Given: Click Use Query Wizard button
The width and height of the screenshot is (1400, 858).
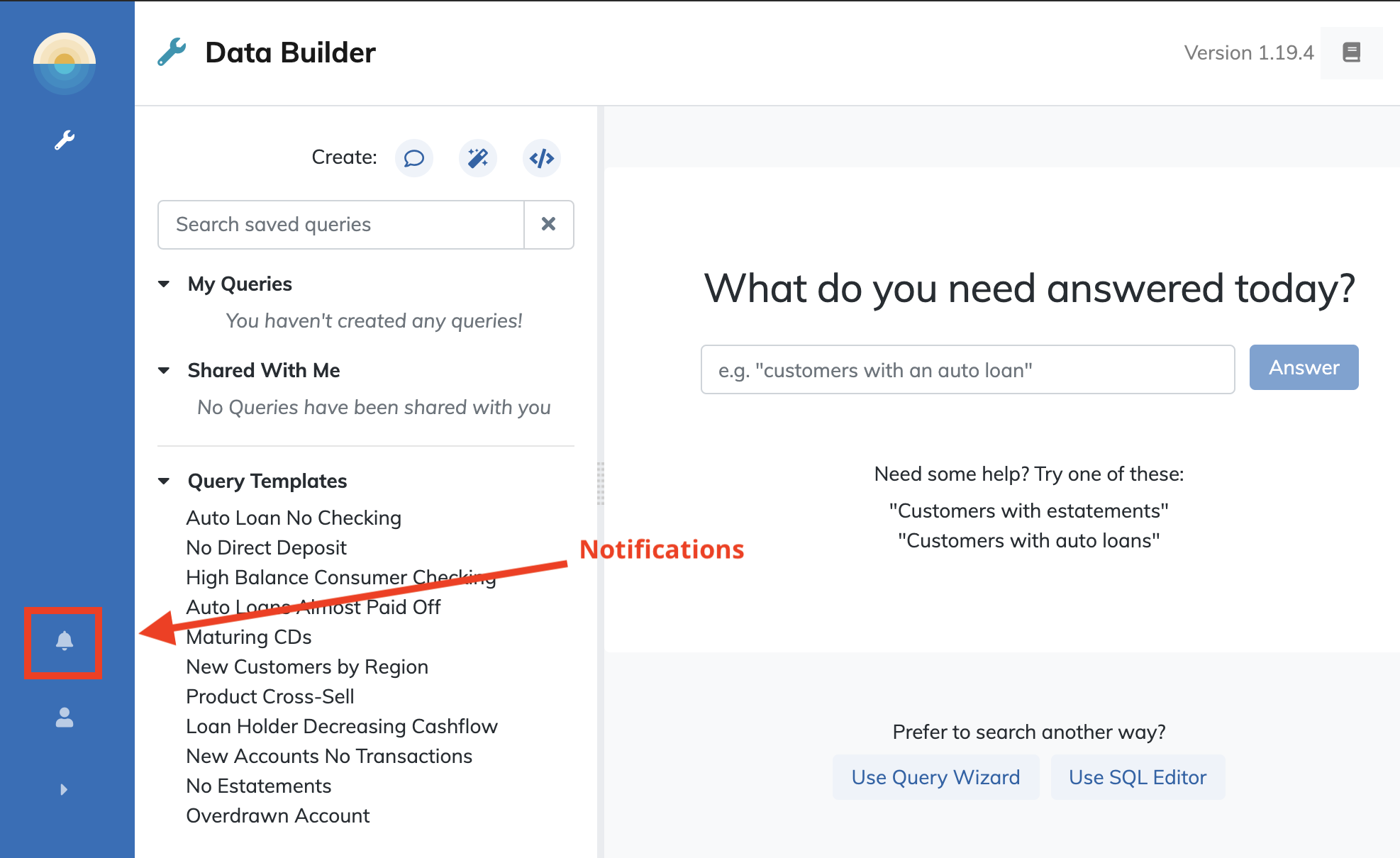Looking at the screenshot, I should (936, 777).
